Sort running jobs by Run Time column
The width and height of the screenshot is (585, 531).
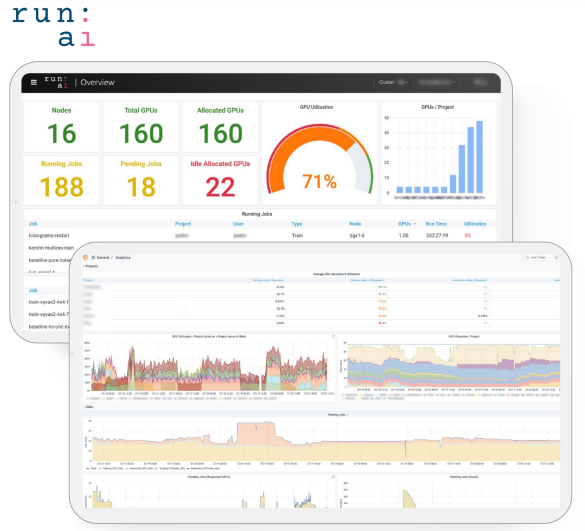436,224
